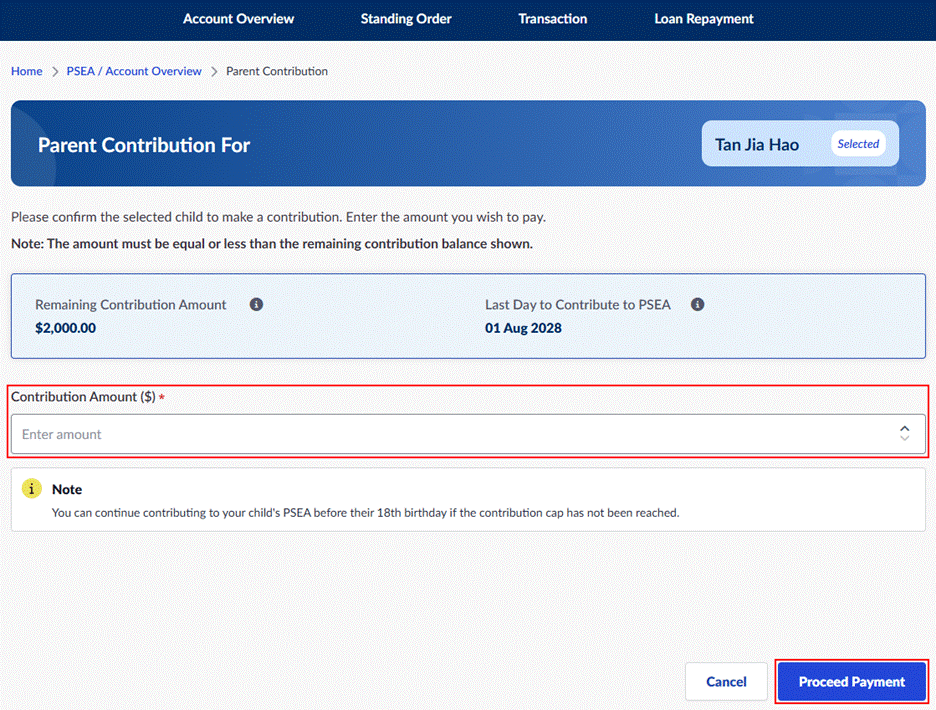This screenshot has width=936, height=710.
Task: Go to the Transaction menu item
Action: point(553,19)
